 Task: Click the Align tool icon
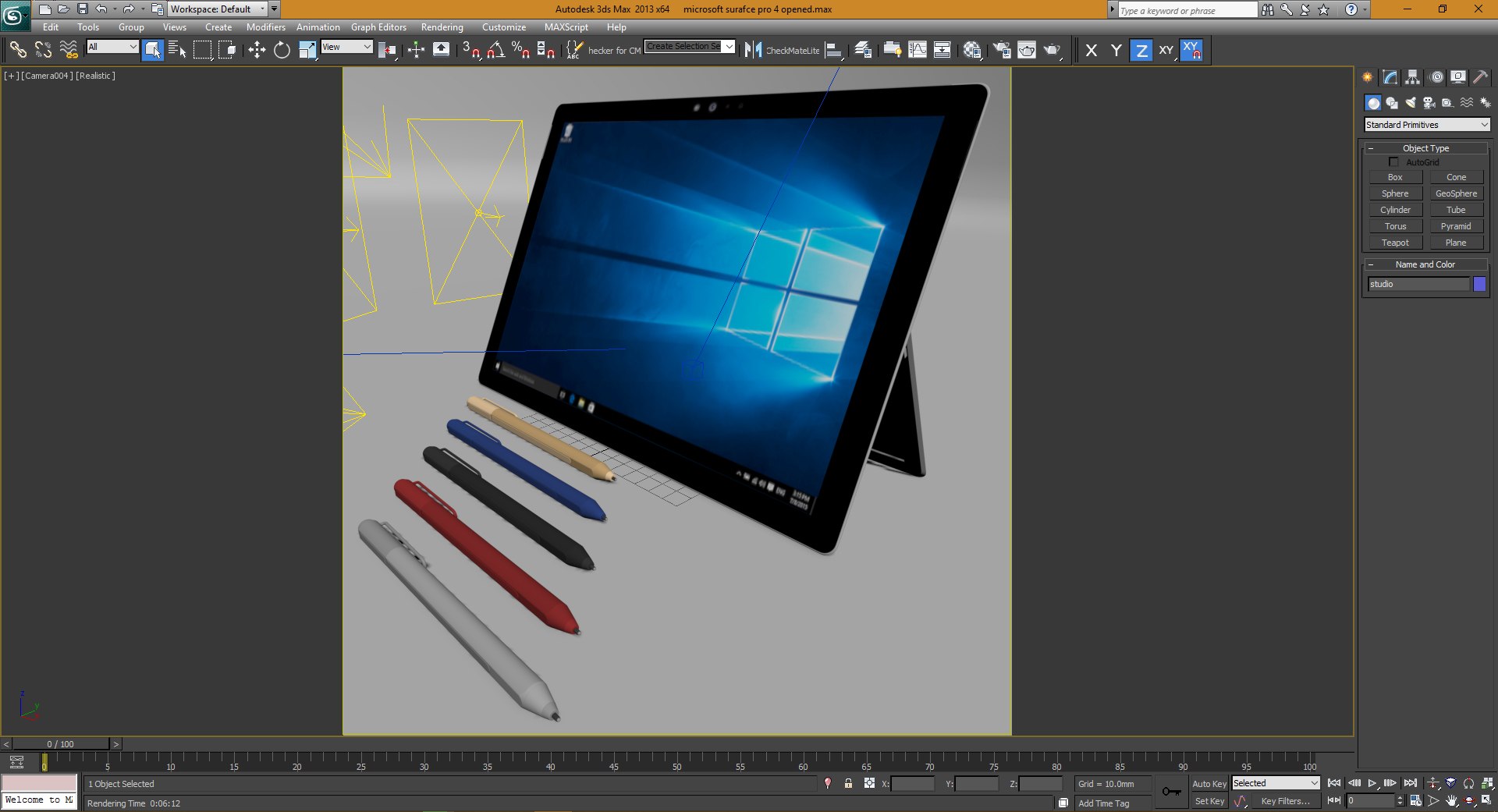point(834,50)
